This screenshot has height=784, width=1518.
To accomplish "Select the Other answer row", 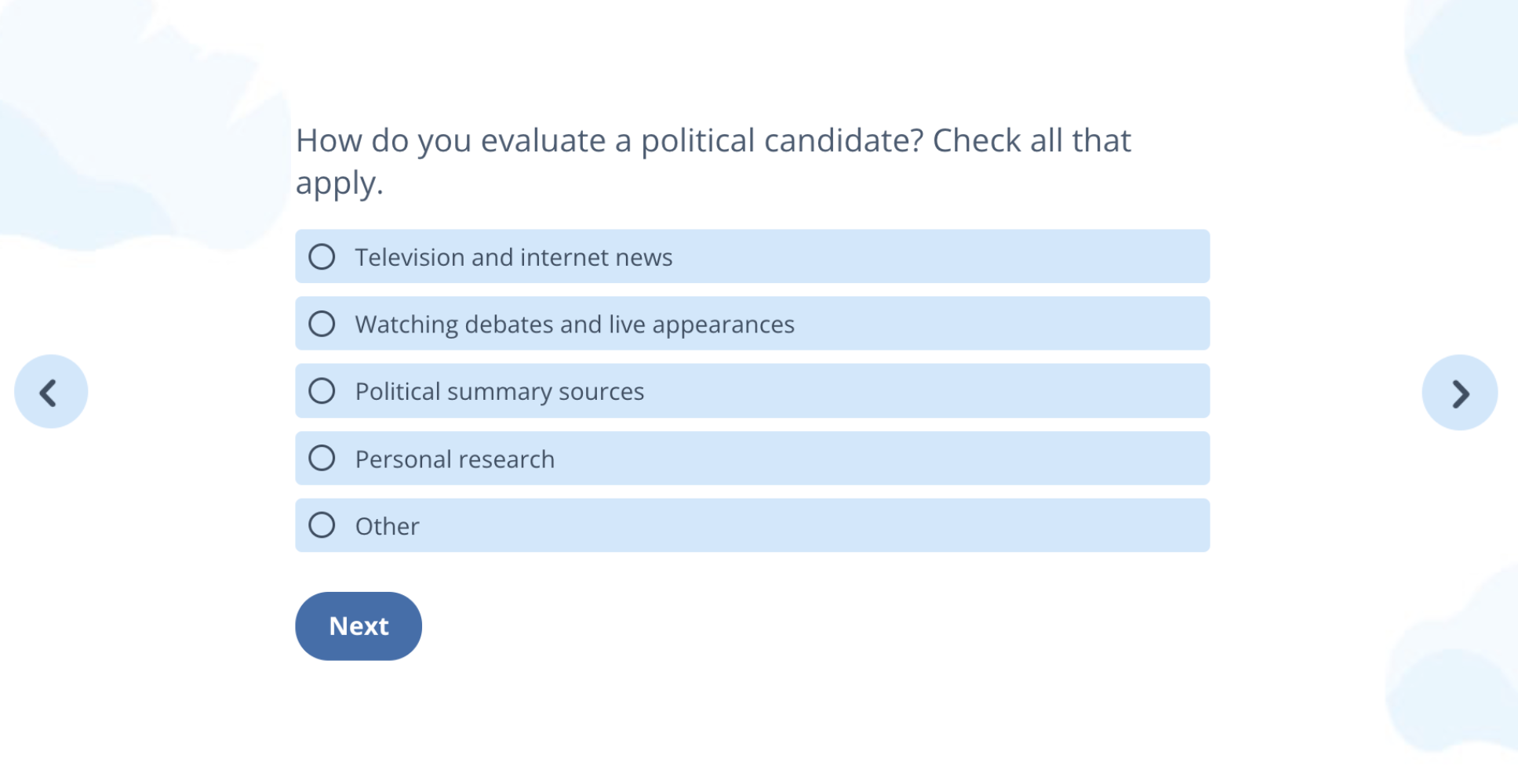I will [x=752, y=525].
